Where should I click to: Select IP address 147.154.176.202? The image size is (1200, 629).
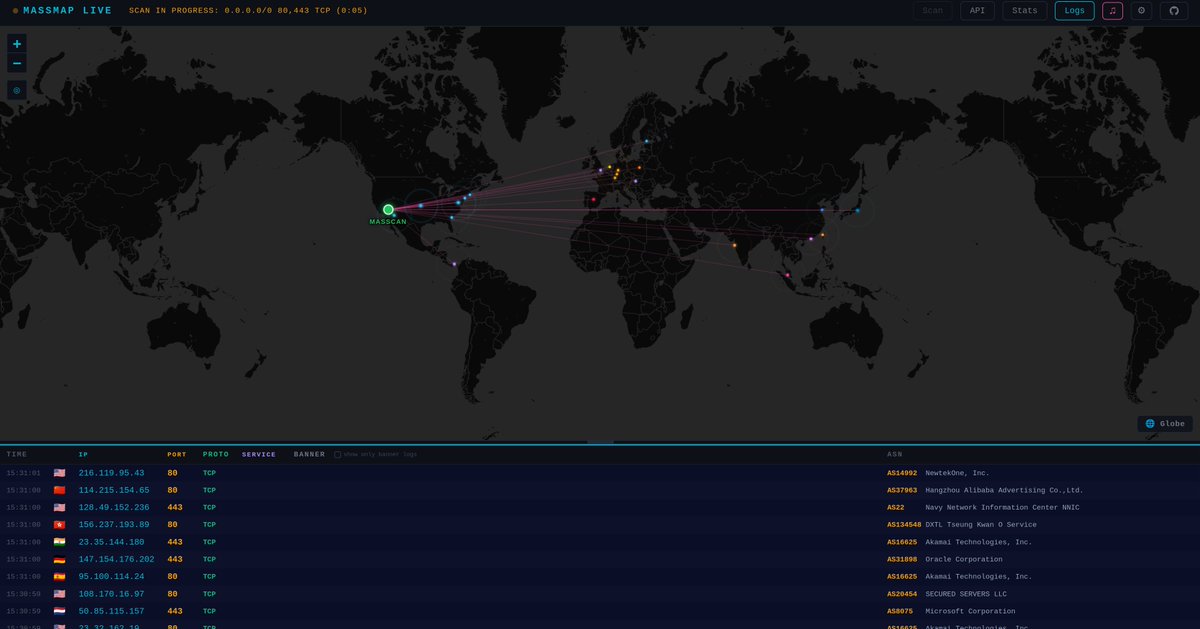point(116,559)
